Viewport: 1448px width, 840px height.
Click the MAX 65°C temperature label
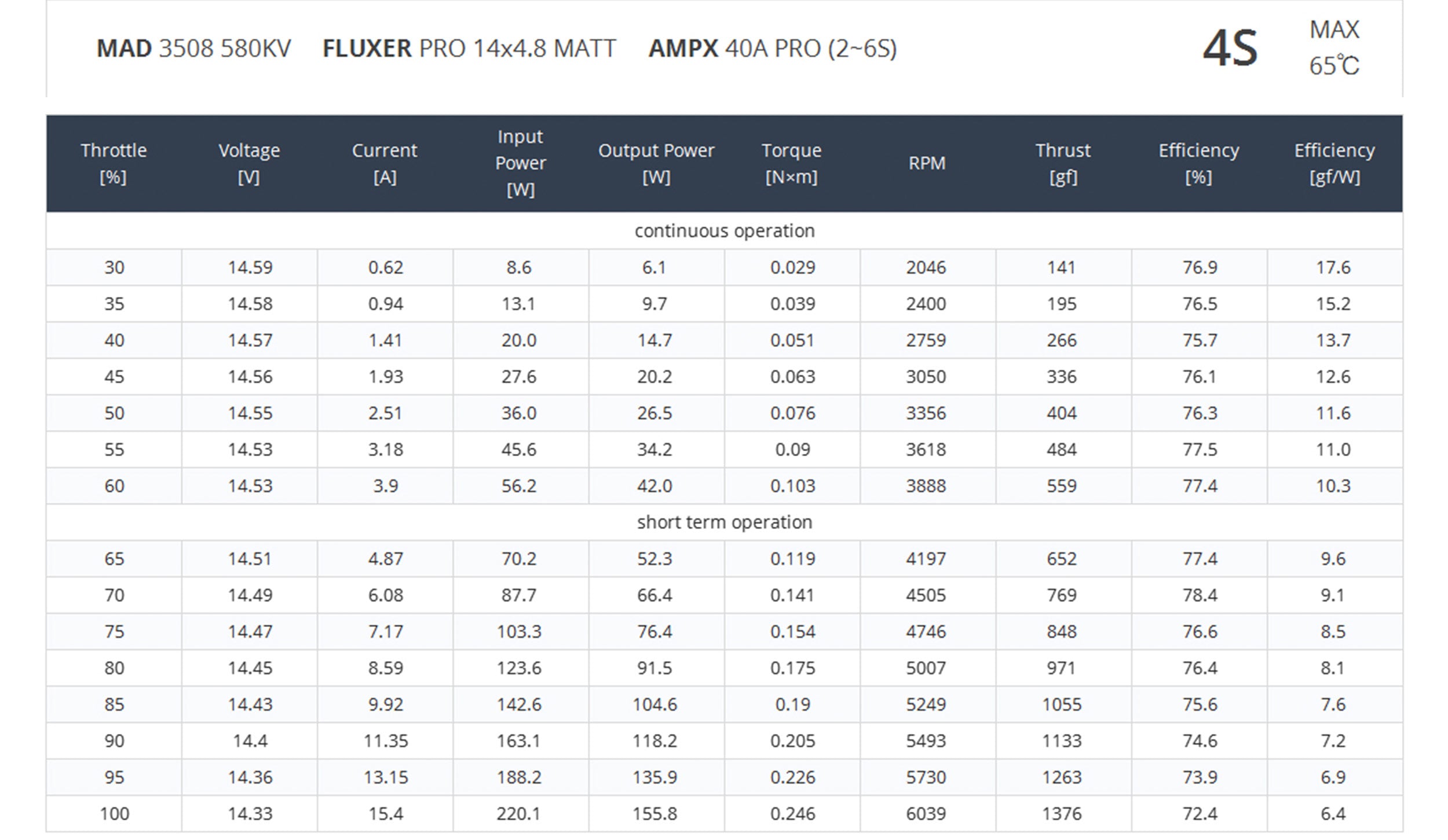coord(1334,48)
